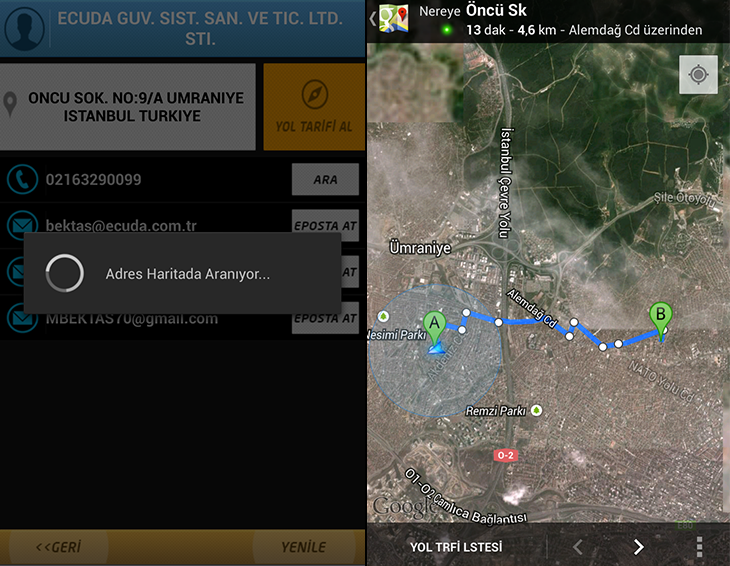730x566 pixels.
Task: Click the Remzi Parkı park icon
Action: pyautogui.click(x=537, y=411)
